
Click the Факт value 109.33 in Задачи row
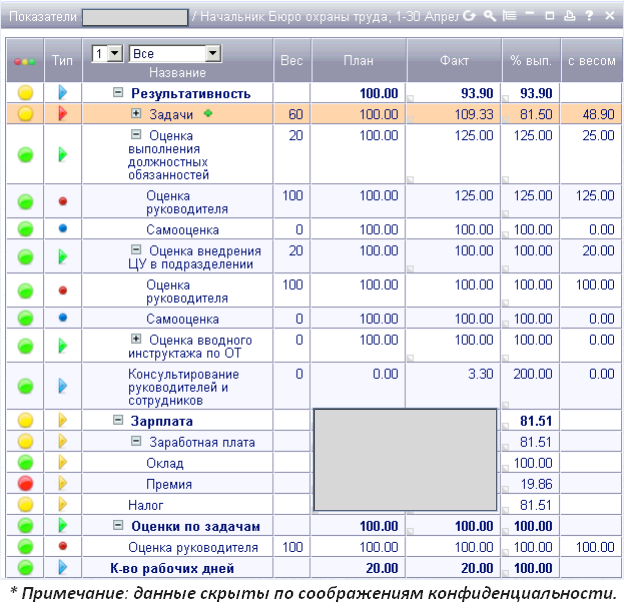tap(474, 115)
